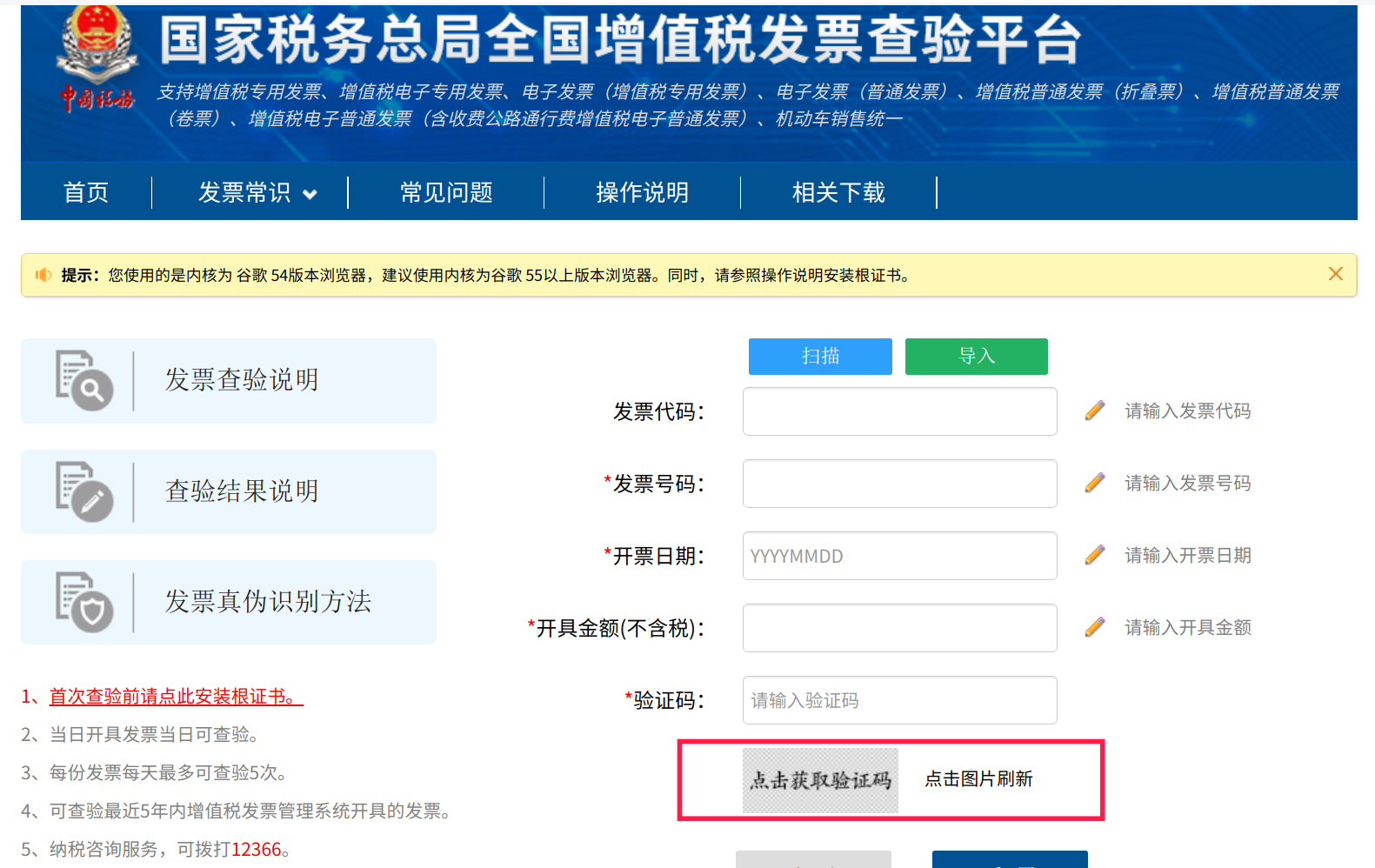The height and width of the screenshot is (868, 1375).
Task: Click the pencil icon beside 请输入开票日期
Action: click(1095, 555)
